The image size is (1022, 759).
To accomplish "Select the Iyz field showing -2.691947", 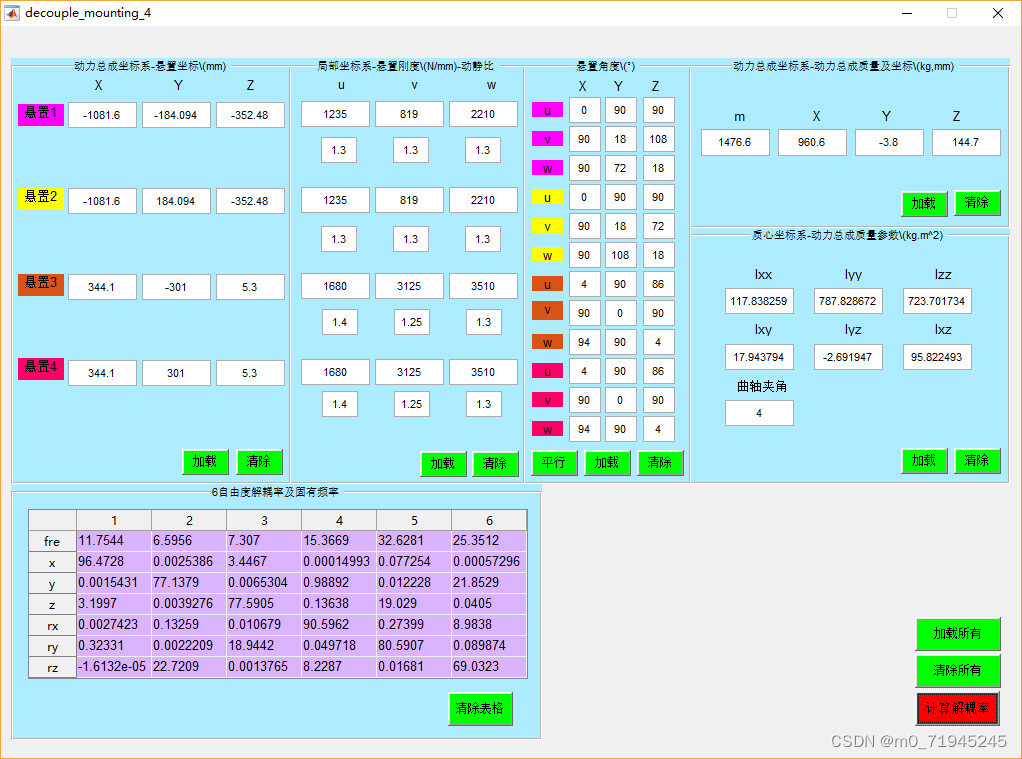I will pyautogui.click(x=848, y=357).
